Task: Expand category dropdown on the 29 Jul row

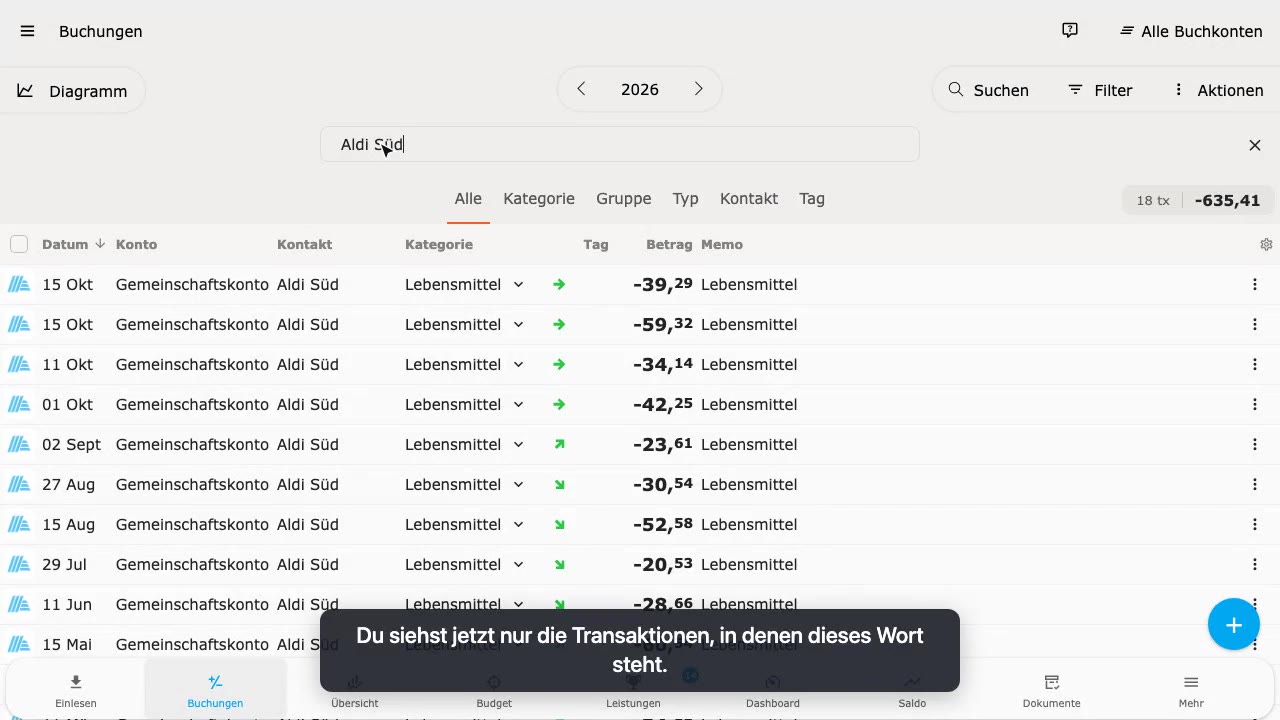Action: [518, 564]
